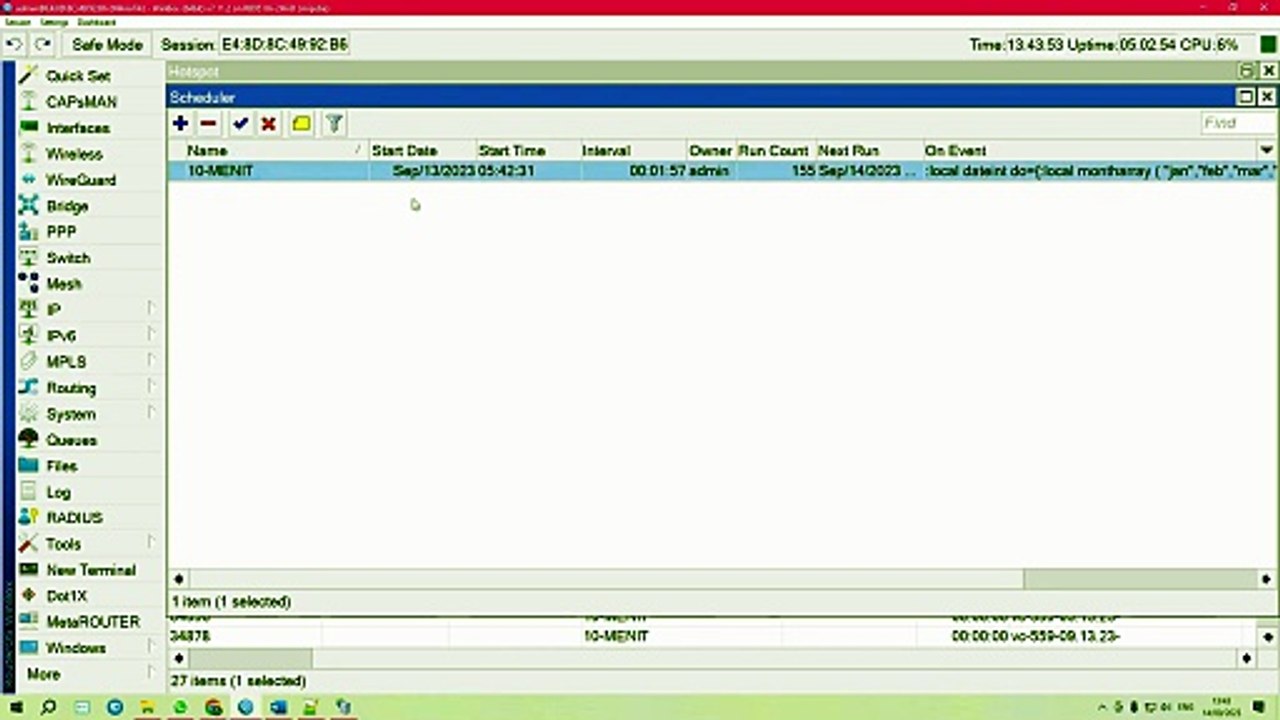Launch New Terminal from the sidebar
This screenshot has height=720, width=1280.
pyautogui.click(x=90, y=570)
